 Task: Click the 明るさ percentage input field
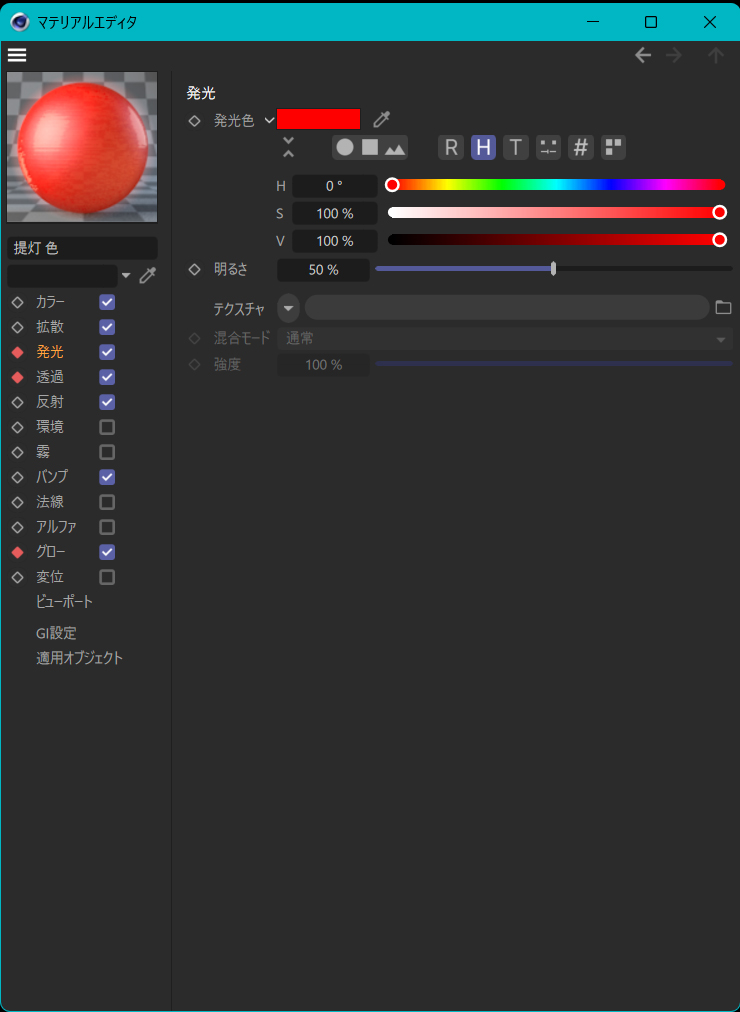(x=323, y=270)
